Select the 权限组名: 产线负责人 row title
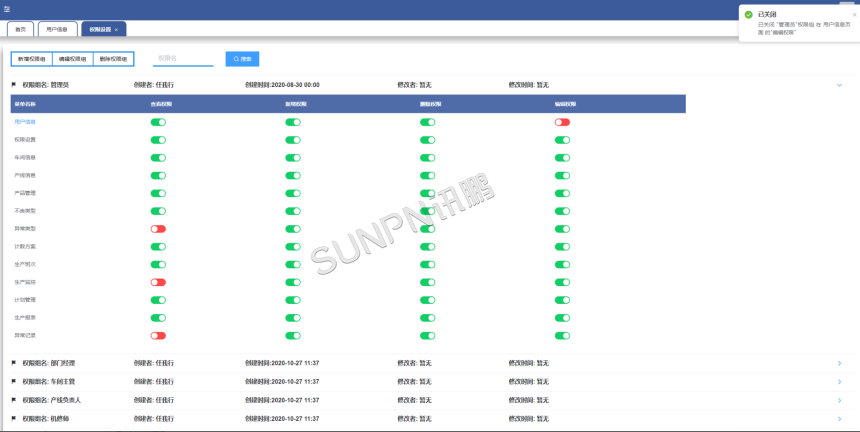Viewport: 860px width, 432px height. [52, 400]
